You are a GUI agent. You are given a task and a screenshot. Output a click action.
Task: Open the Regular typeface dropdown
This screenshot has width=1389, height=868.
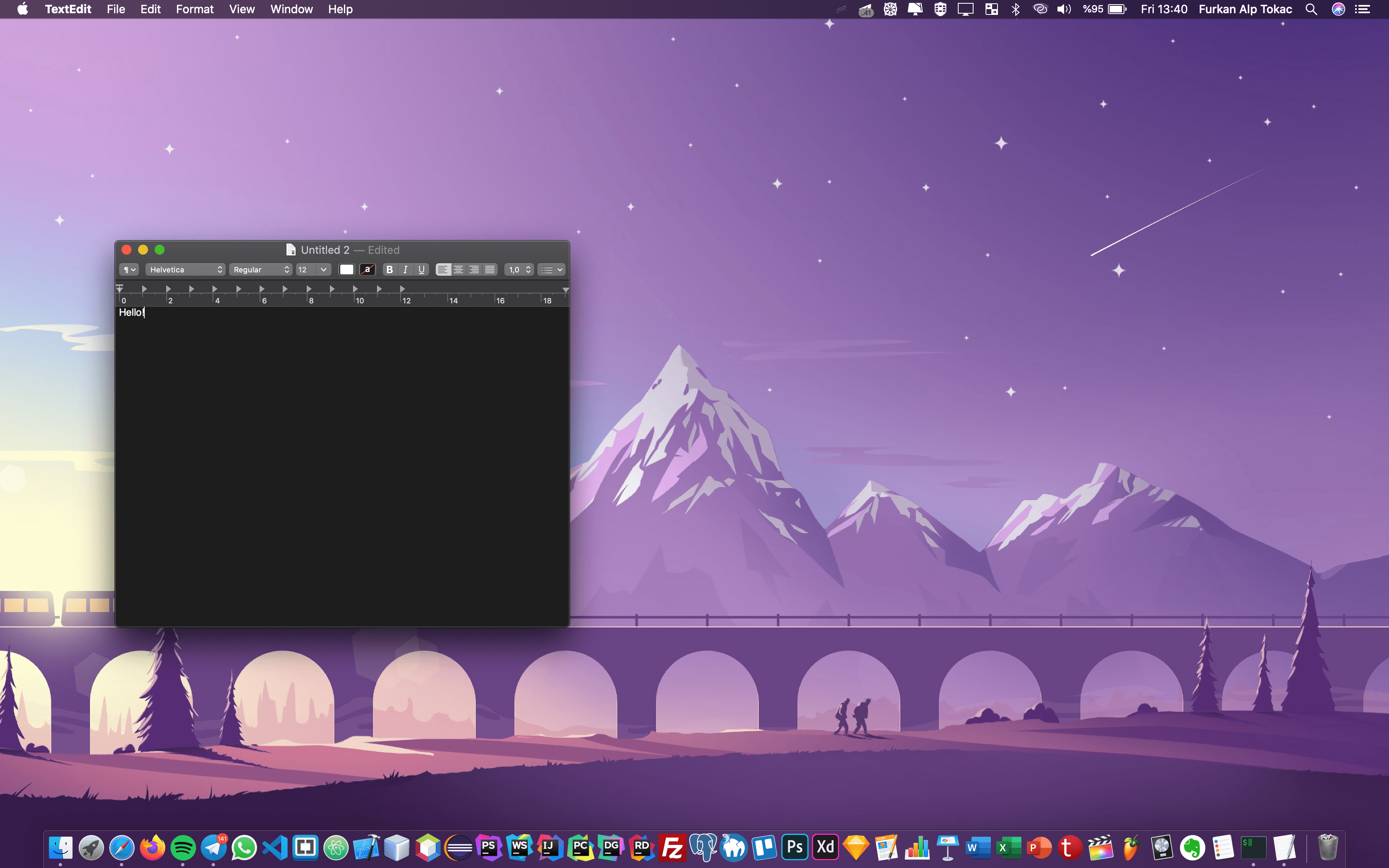tap(260, 270)
